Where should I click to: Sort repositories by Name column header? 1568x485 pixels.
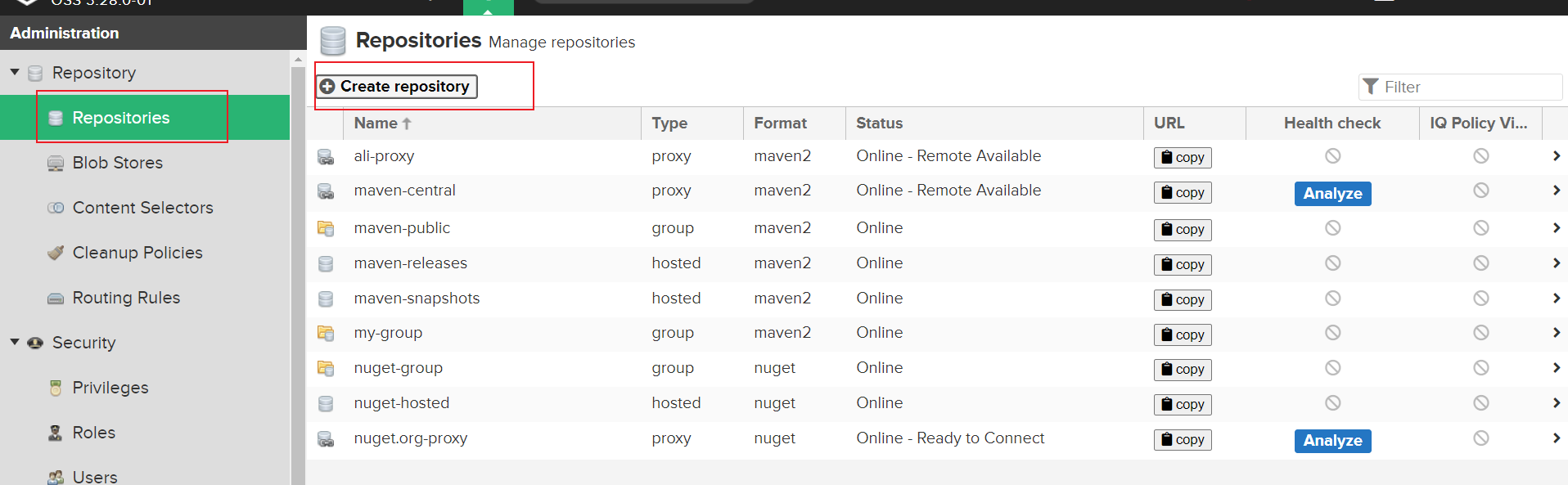click(376, 123)
